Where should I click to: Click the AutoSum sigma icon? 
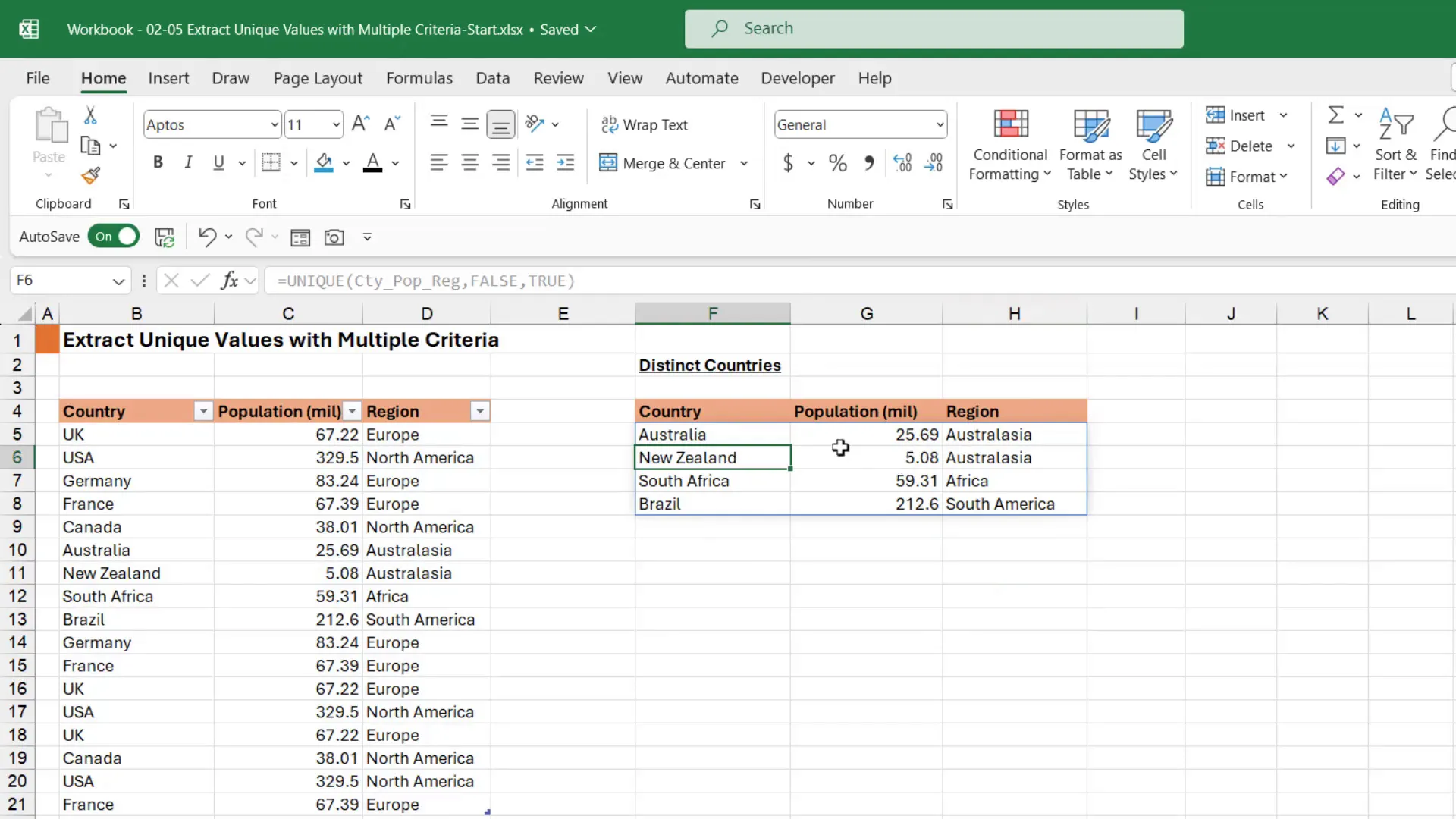pyautogui.click(x=1336, y=115)
